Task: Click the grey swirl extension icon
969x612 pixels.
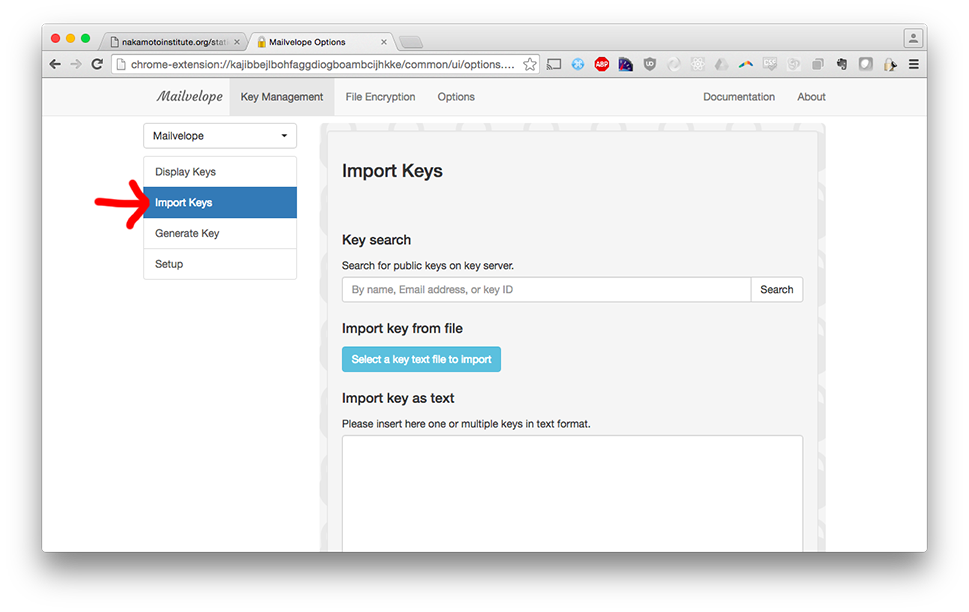Action: (x=674, y=64)
